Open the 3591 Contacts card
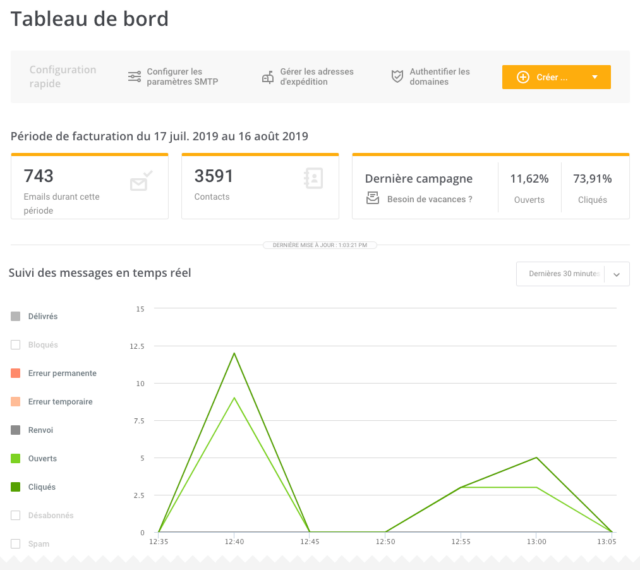640x570 pixels. (x=260, y=187)
